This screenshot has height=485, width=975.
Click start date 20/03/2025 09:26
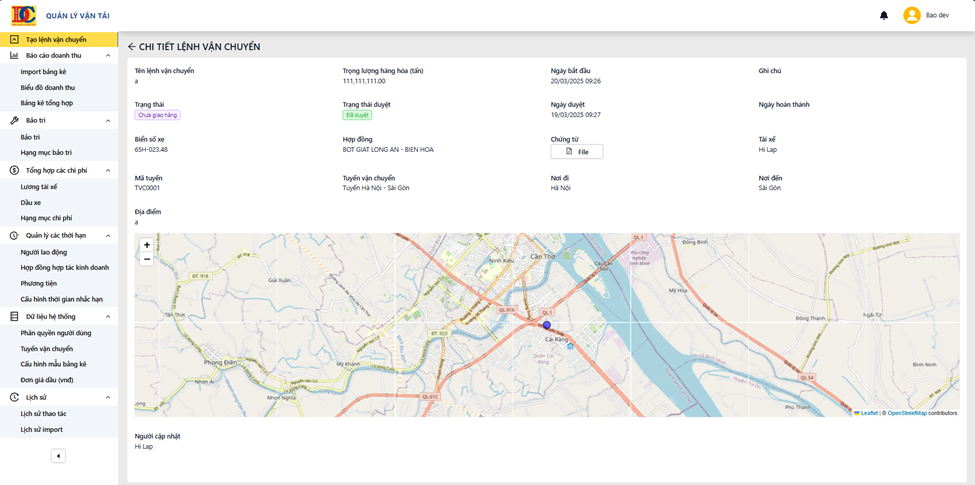[576, 81]
